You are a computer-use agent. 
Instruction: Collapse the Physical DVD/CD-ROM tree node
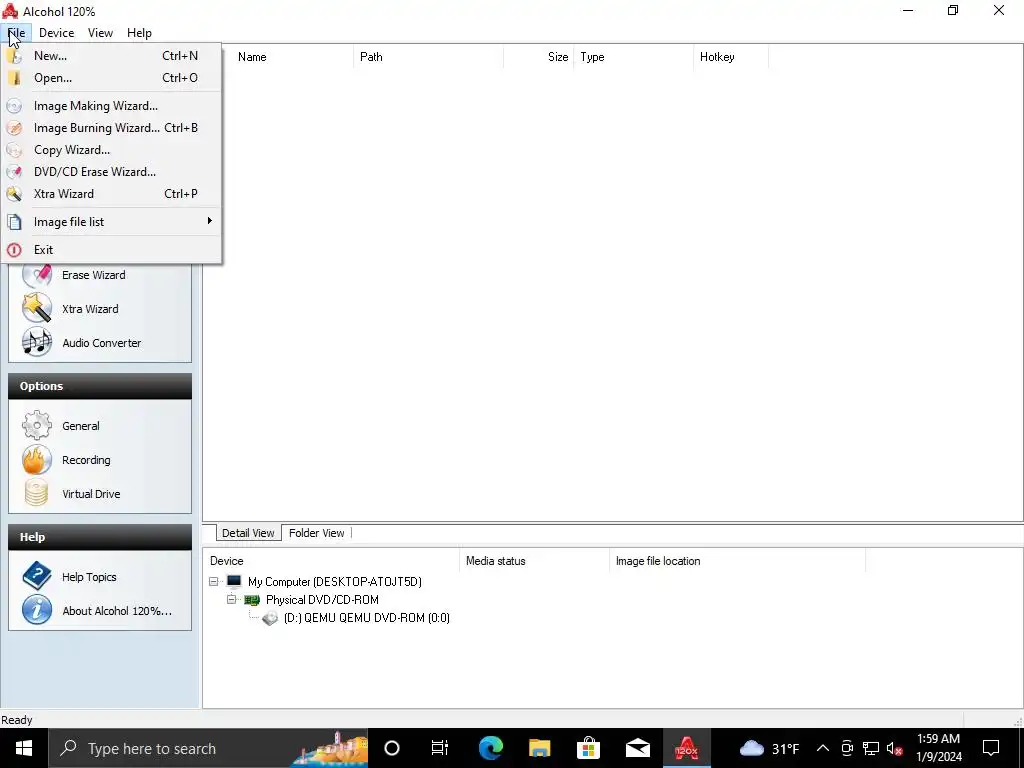coord(231,599)
